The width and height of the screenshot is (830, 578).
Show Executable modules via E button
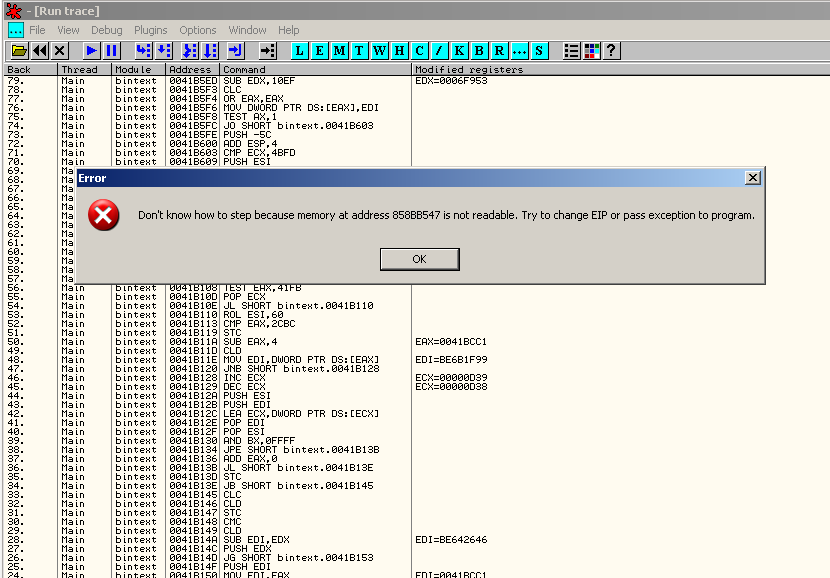tap(320, 50)
